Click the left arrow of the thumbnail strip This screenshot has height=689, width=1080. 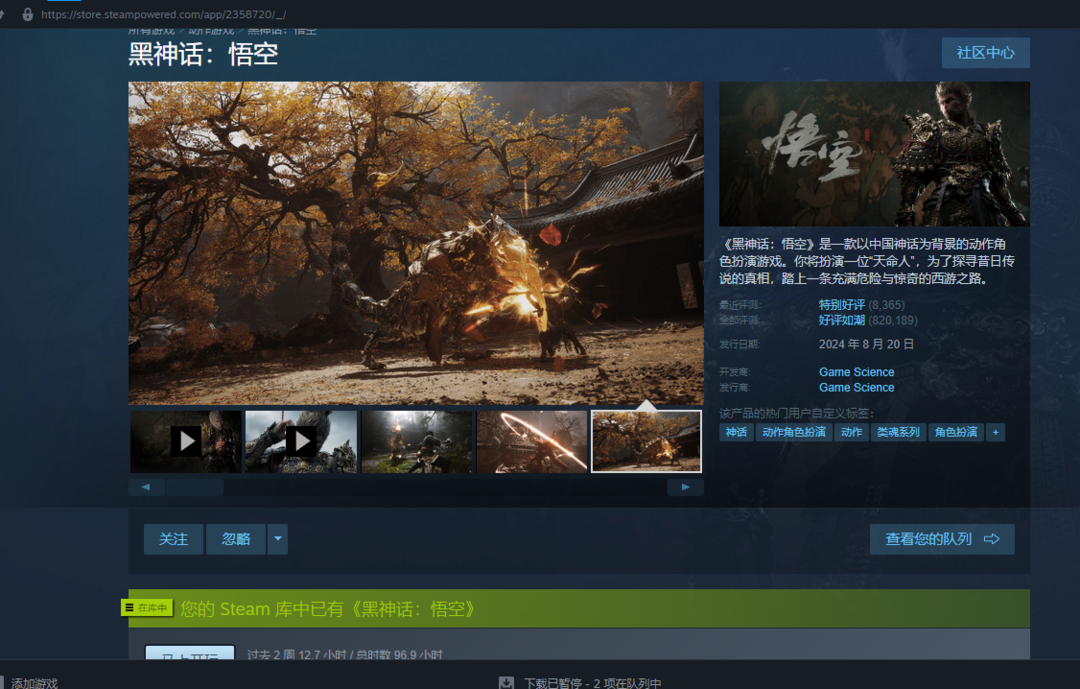(146, 487)
